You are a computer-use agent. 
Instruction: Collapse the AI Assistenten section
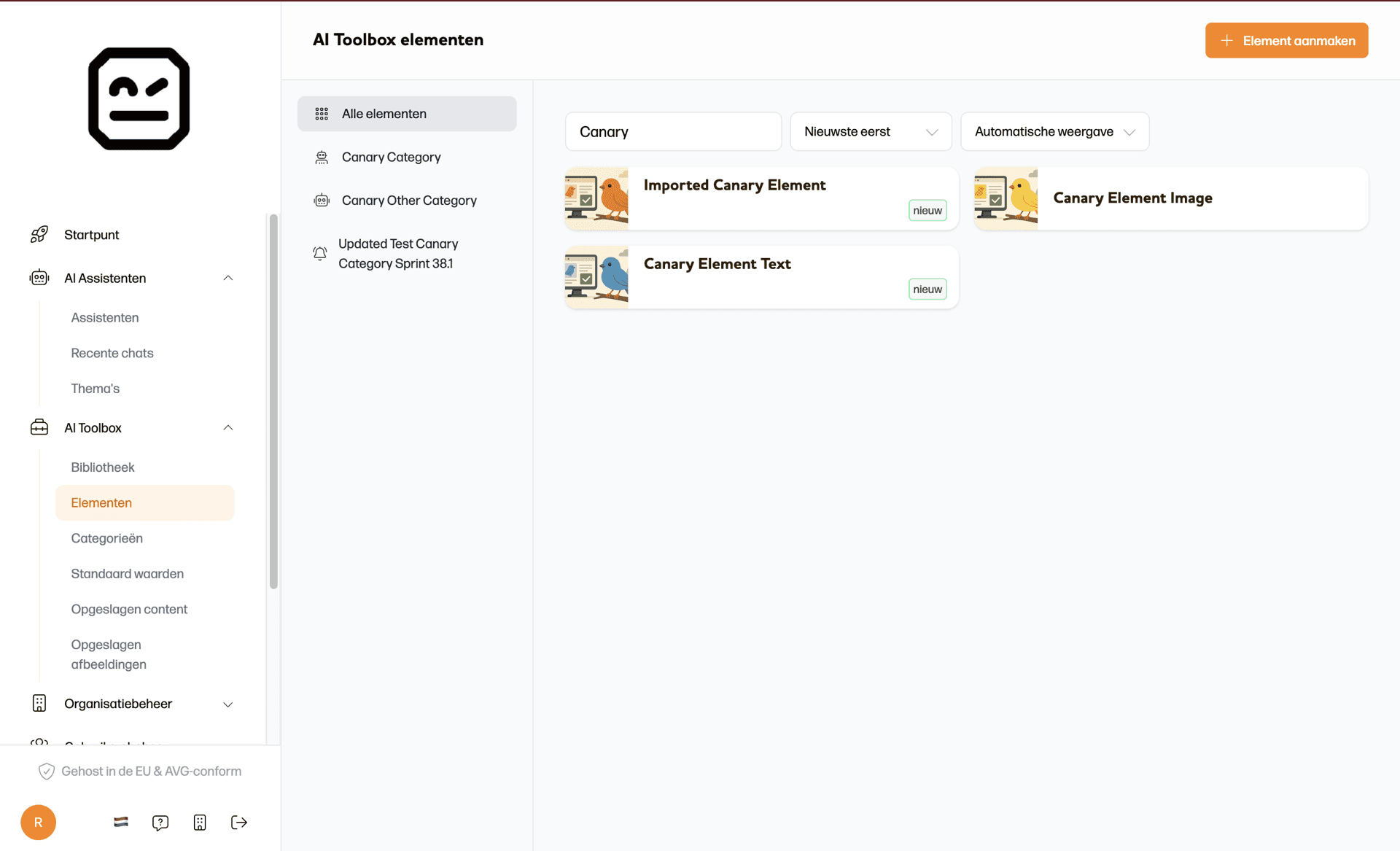228,278
